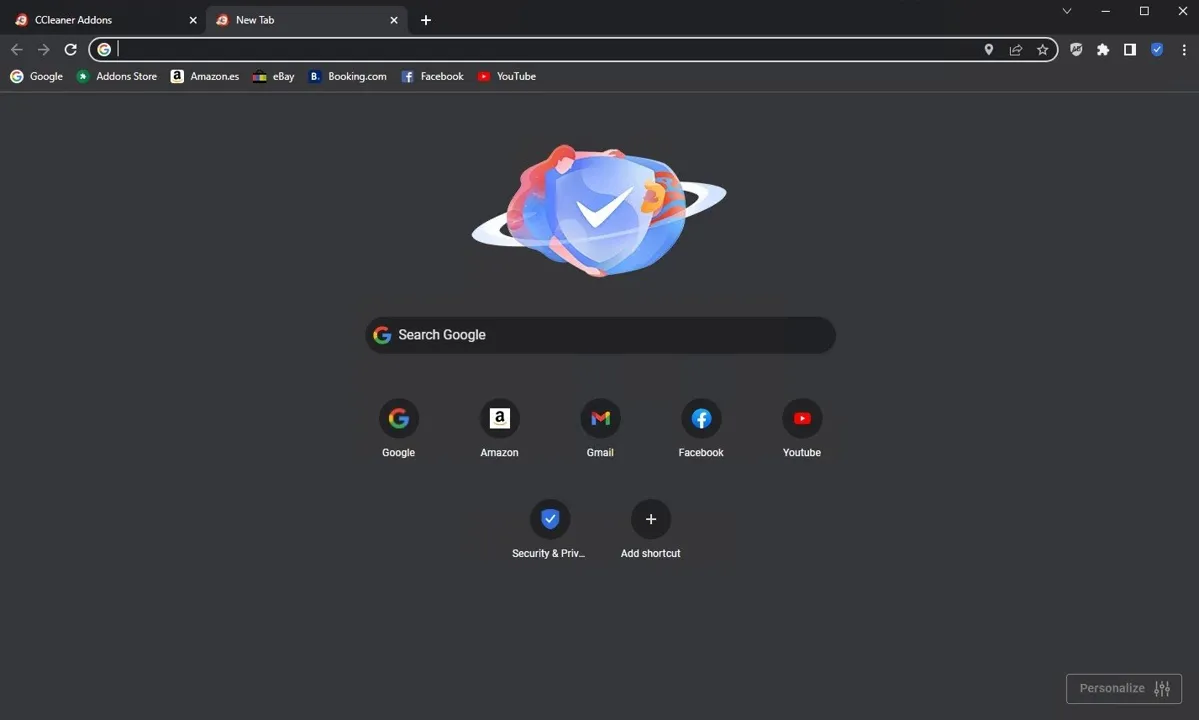Screen dimensions: 1199x720
Task: Open the Gmail shortcut tile
Action: [600, 428]
